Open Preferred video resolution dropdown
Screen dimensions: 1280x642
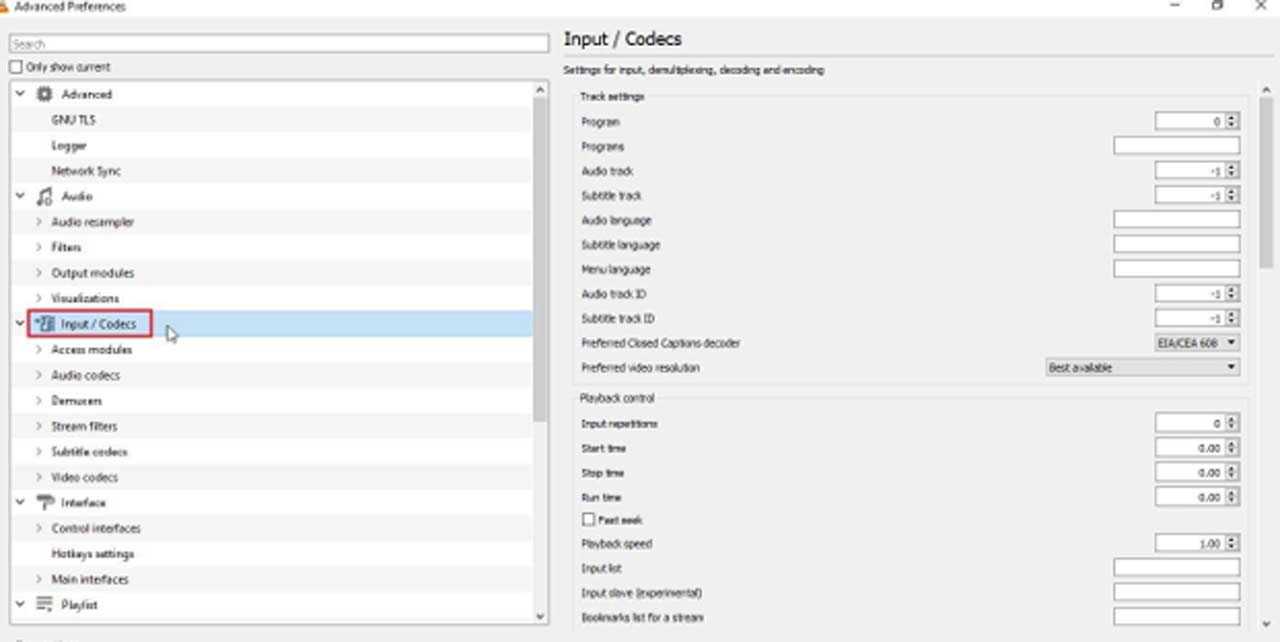[x=1141, y=368]
